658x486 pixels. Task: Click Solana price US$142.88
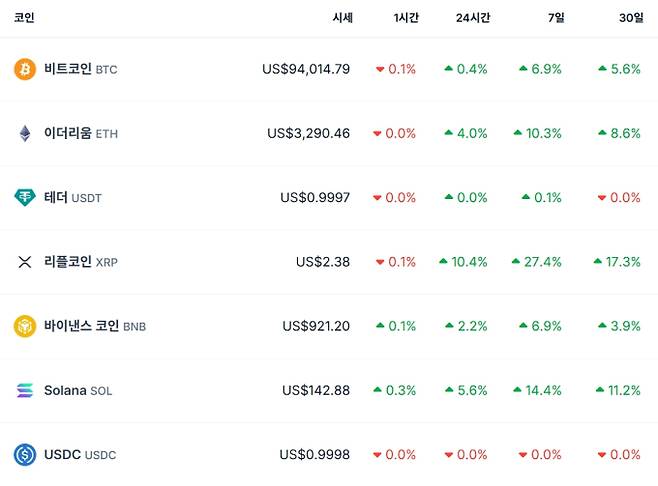316,390
